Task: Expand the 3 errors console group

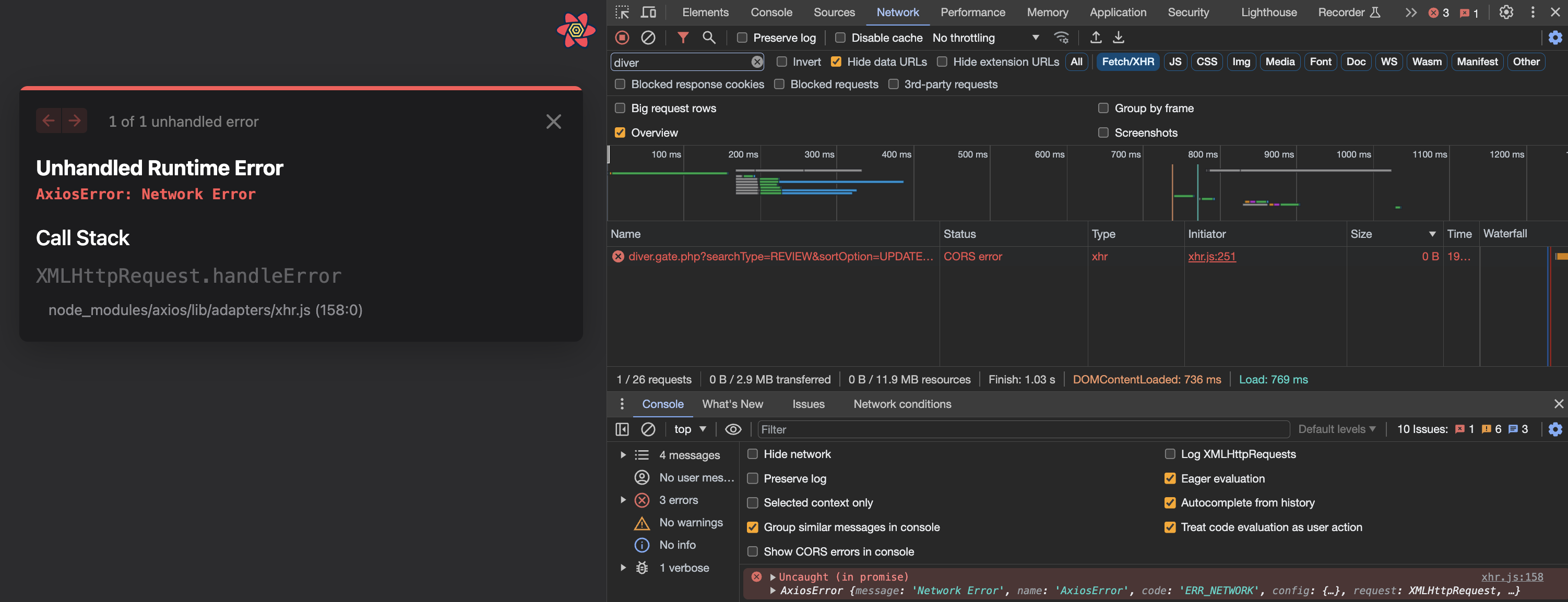Action: [623, 500]
